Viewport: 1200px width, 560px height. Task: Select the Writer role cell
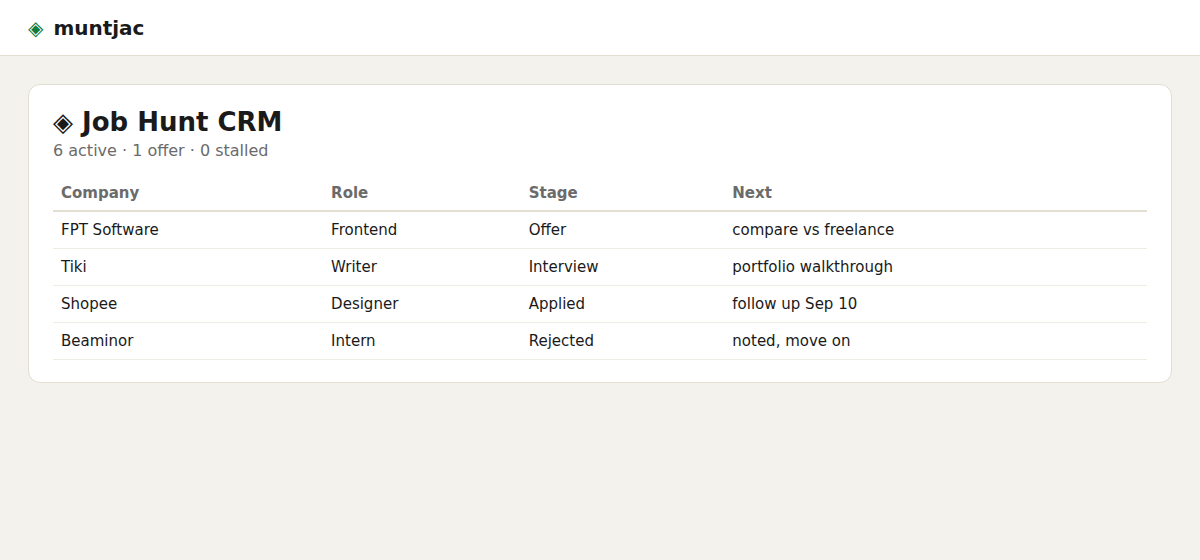[422, 267]
